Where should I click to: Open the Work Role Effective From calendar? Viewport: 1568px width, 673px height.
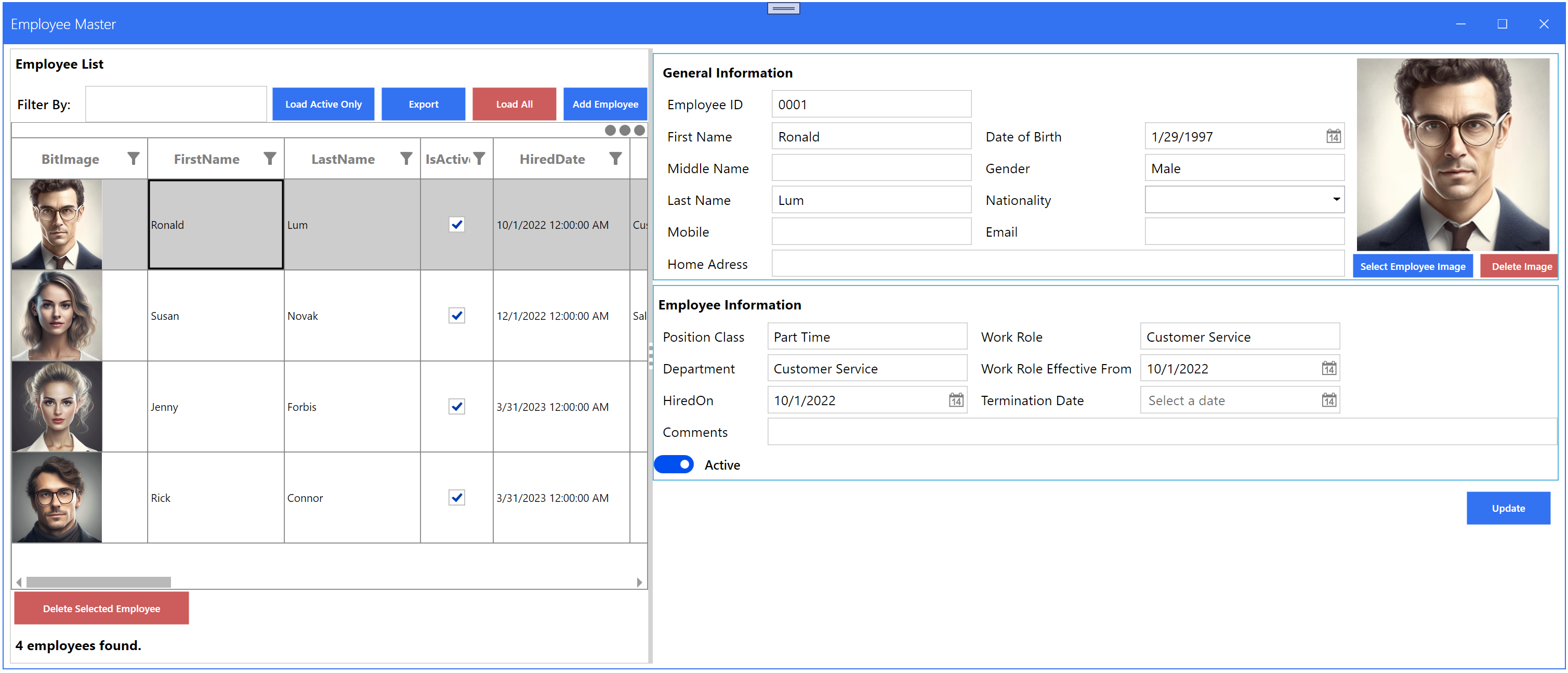tap(1329, 368)
